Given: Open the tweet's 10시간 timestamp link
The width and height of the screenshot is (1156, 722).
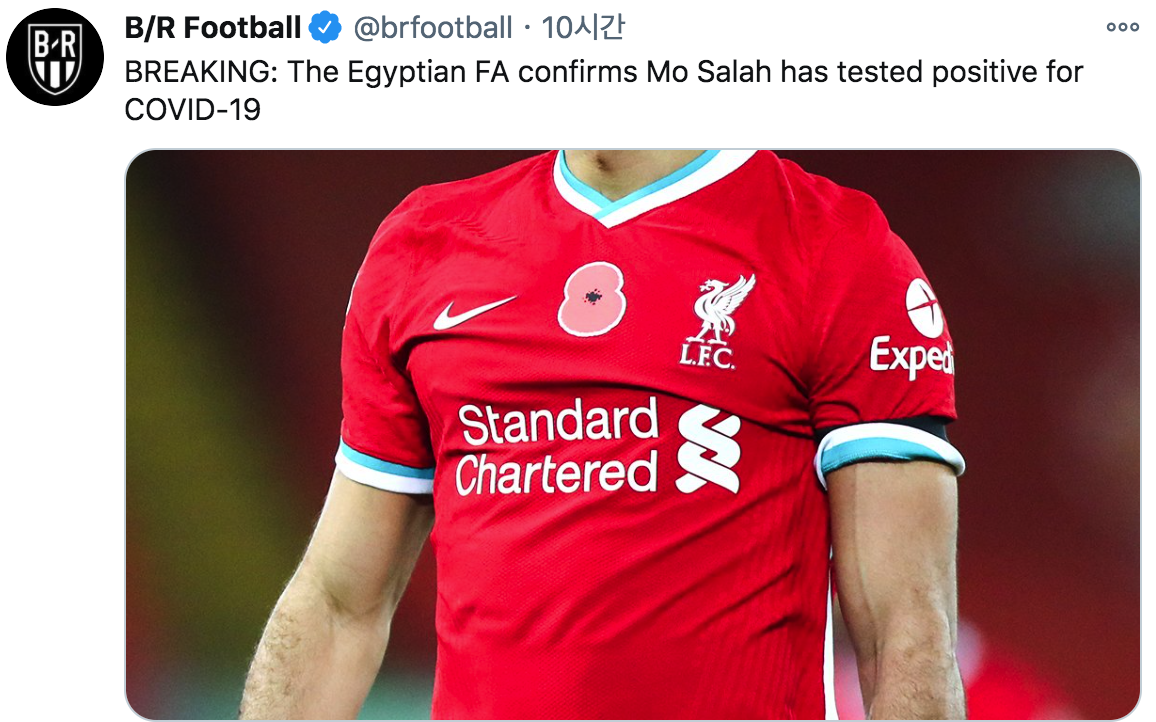Looking at the screenshot, I should click(x=583, y=28).
